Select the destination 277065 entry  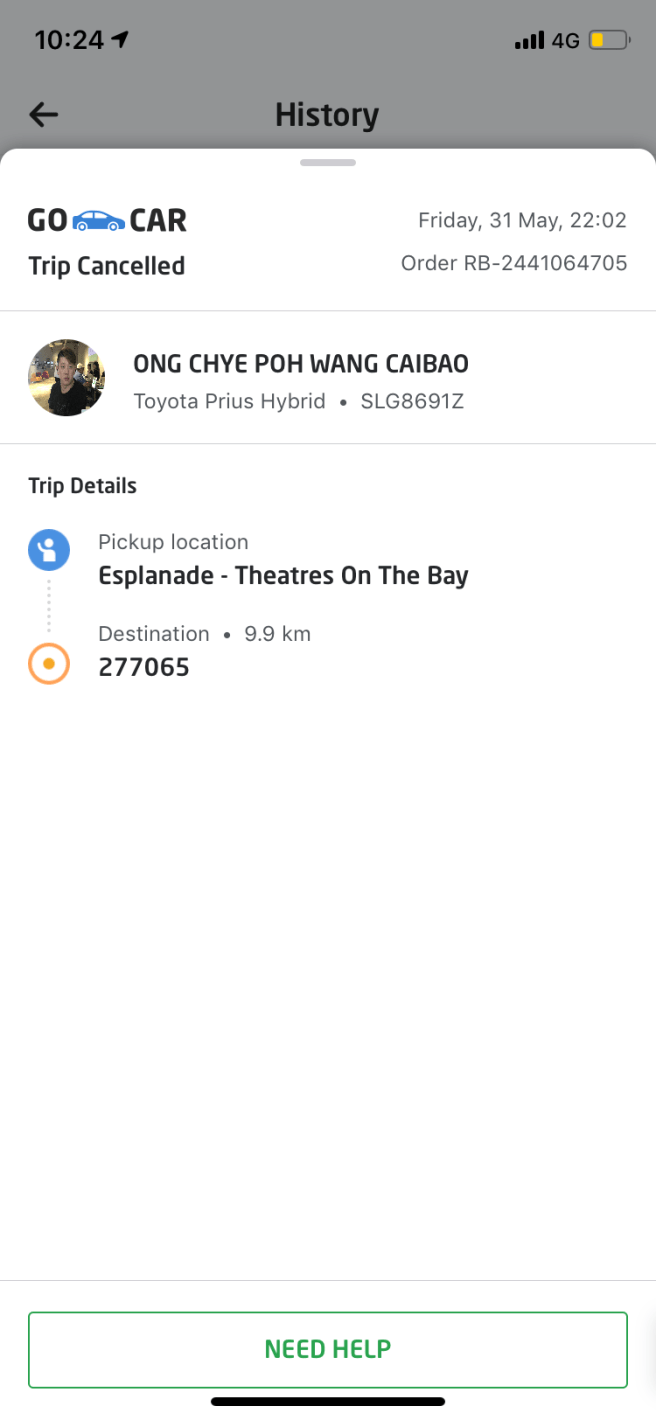(144, 667)
